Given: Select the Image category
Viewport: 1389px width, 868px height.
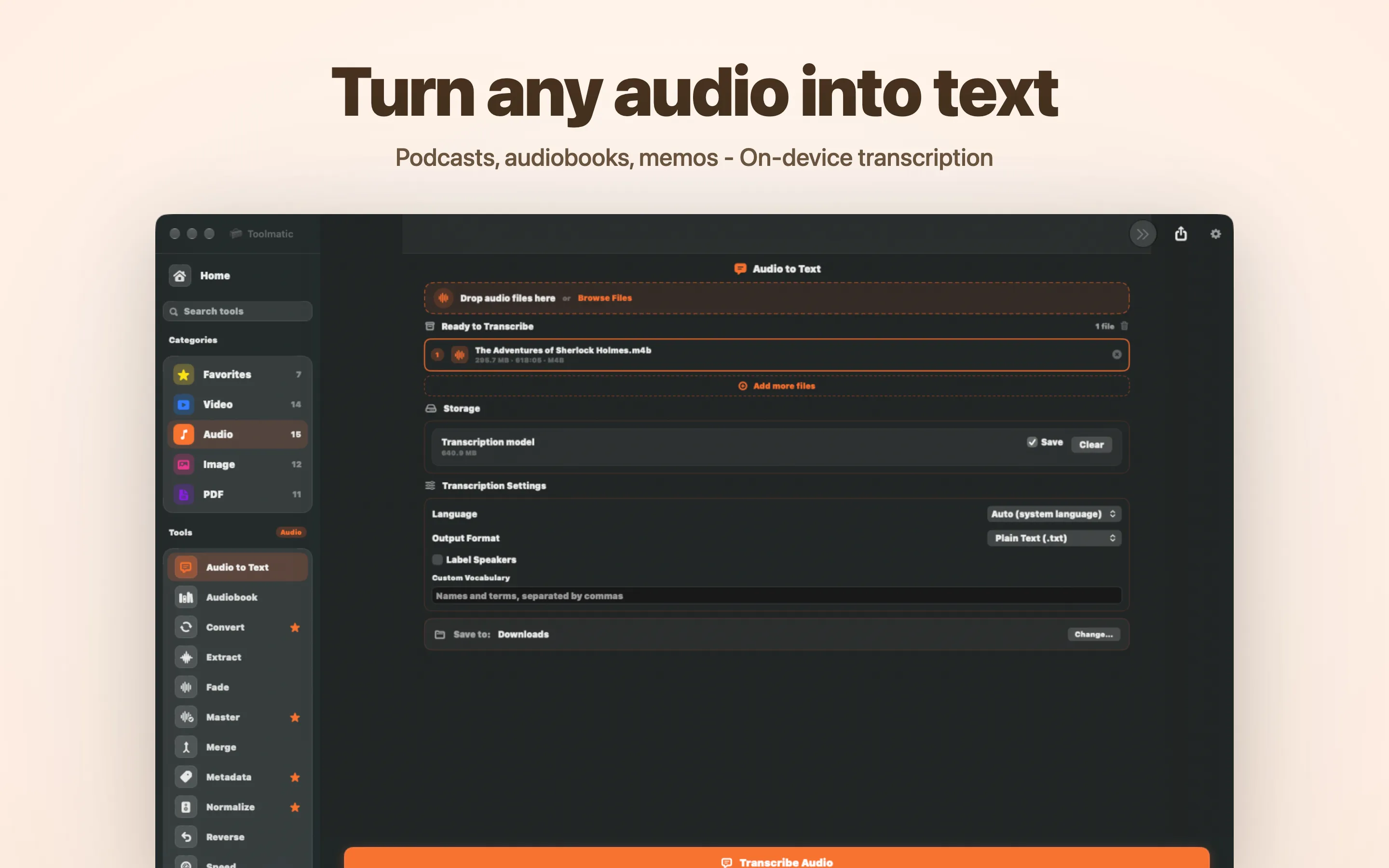Looking at the screenshot, I should pos(238,464).
